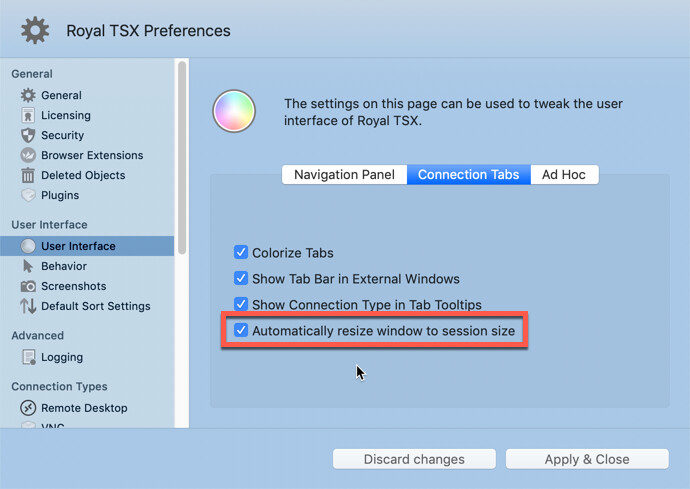Image resolution: width=690 pixels, height=489 pixels.
Task: Open Browser Extensions settings icon
Action: tap(28, 155)
